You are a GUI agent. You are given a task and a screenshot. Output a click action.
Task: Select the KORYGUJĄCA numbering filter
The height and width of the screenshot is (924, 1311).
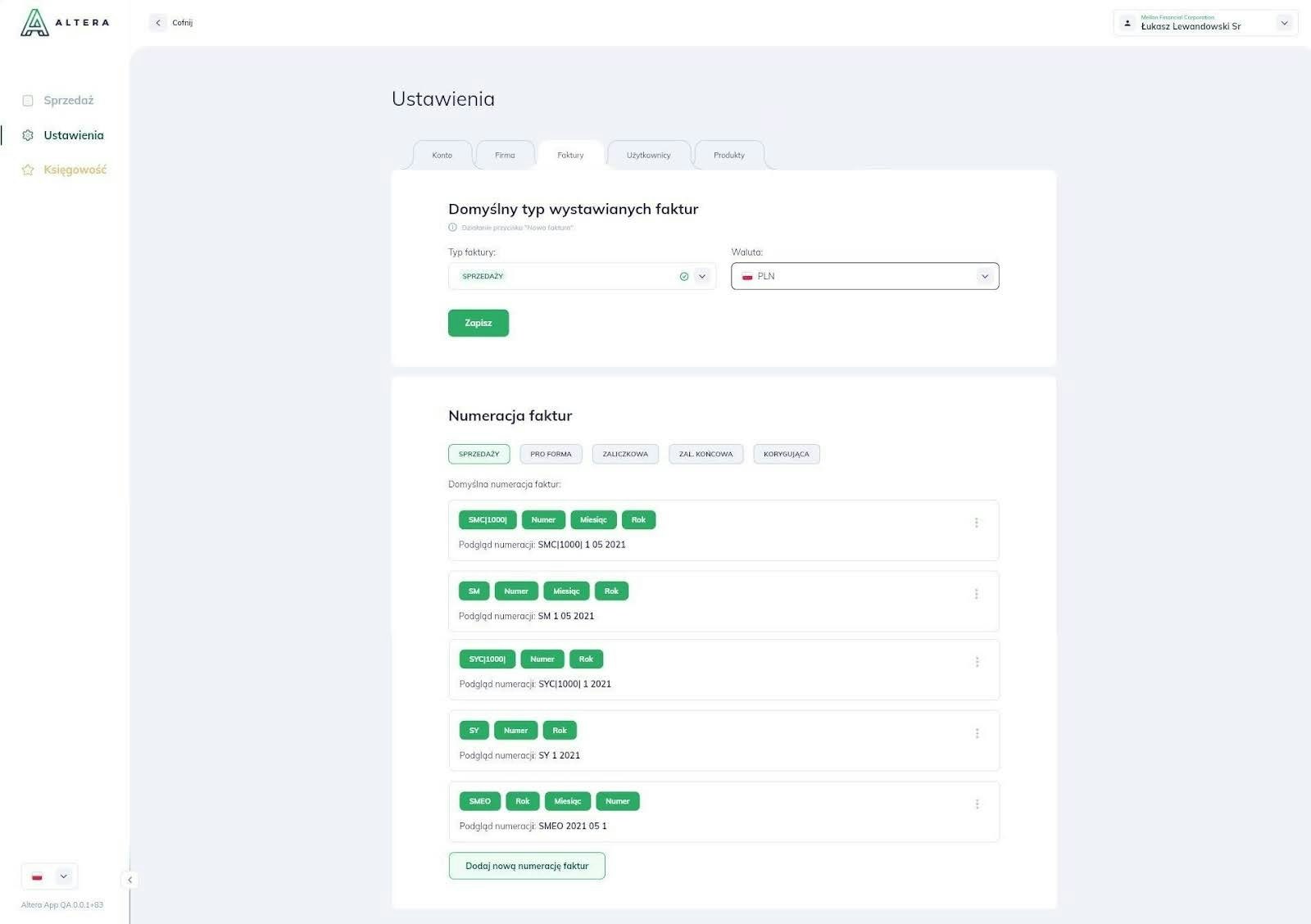click(x=787, y=454)
